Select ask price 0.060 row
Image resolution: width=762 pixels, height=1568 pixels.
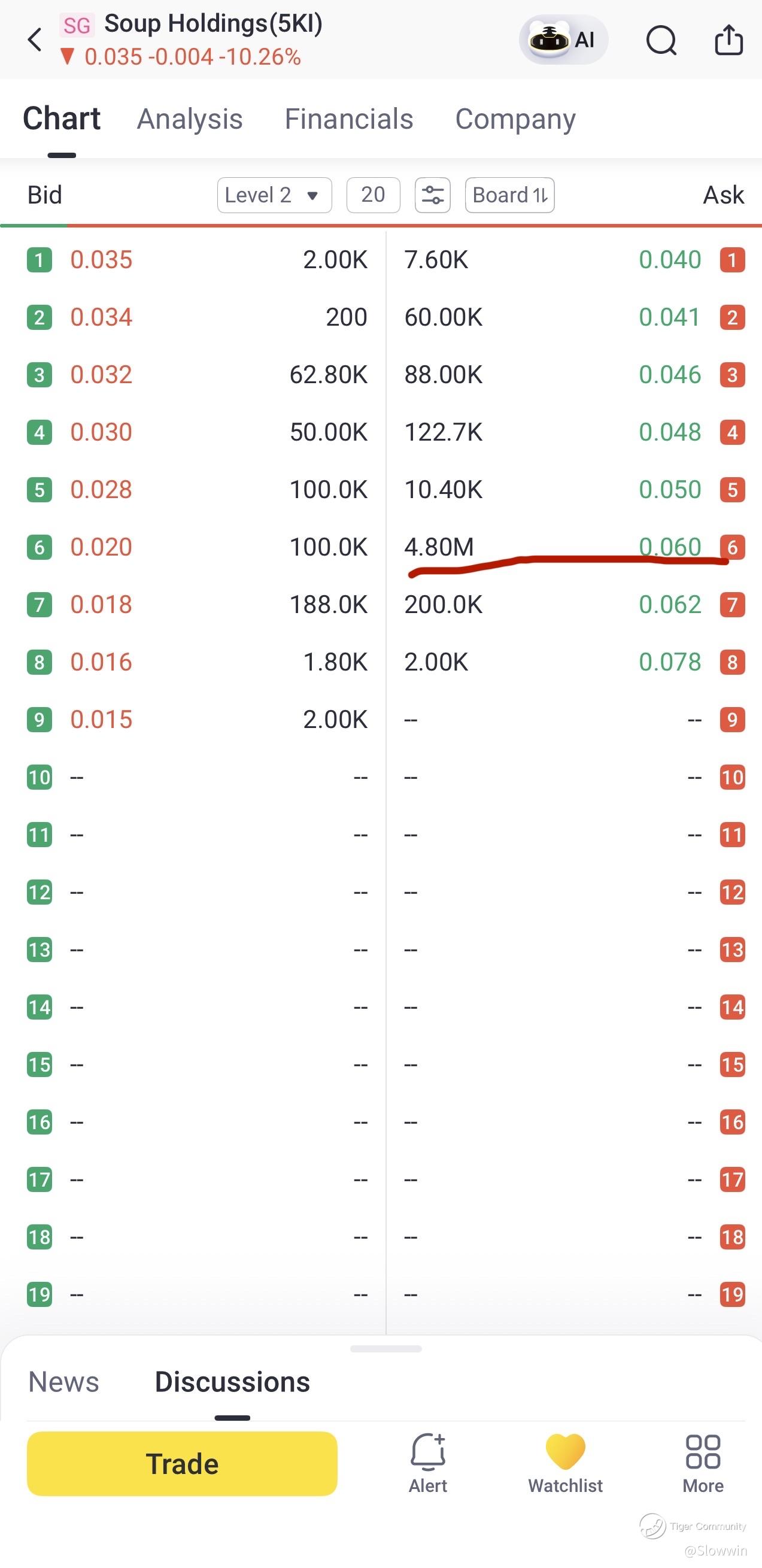575,547
